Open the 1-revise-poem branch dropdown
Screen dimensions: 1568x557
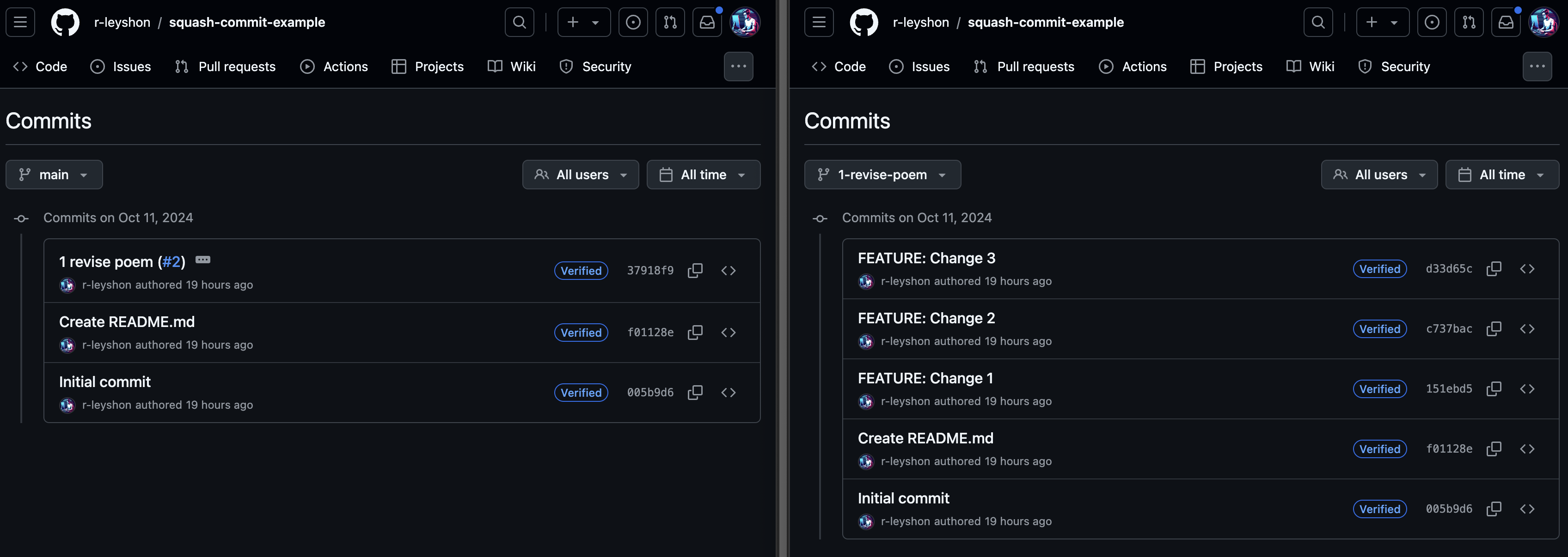(x=882, y=175)
